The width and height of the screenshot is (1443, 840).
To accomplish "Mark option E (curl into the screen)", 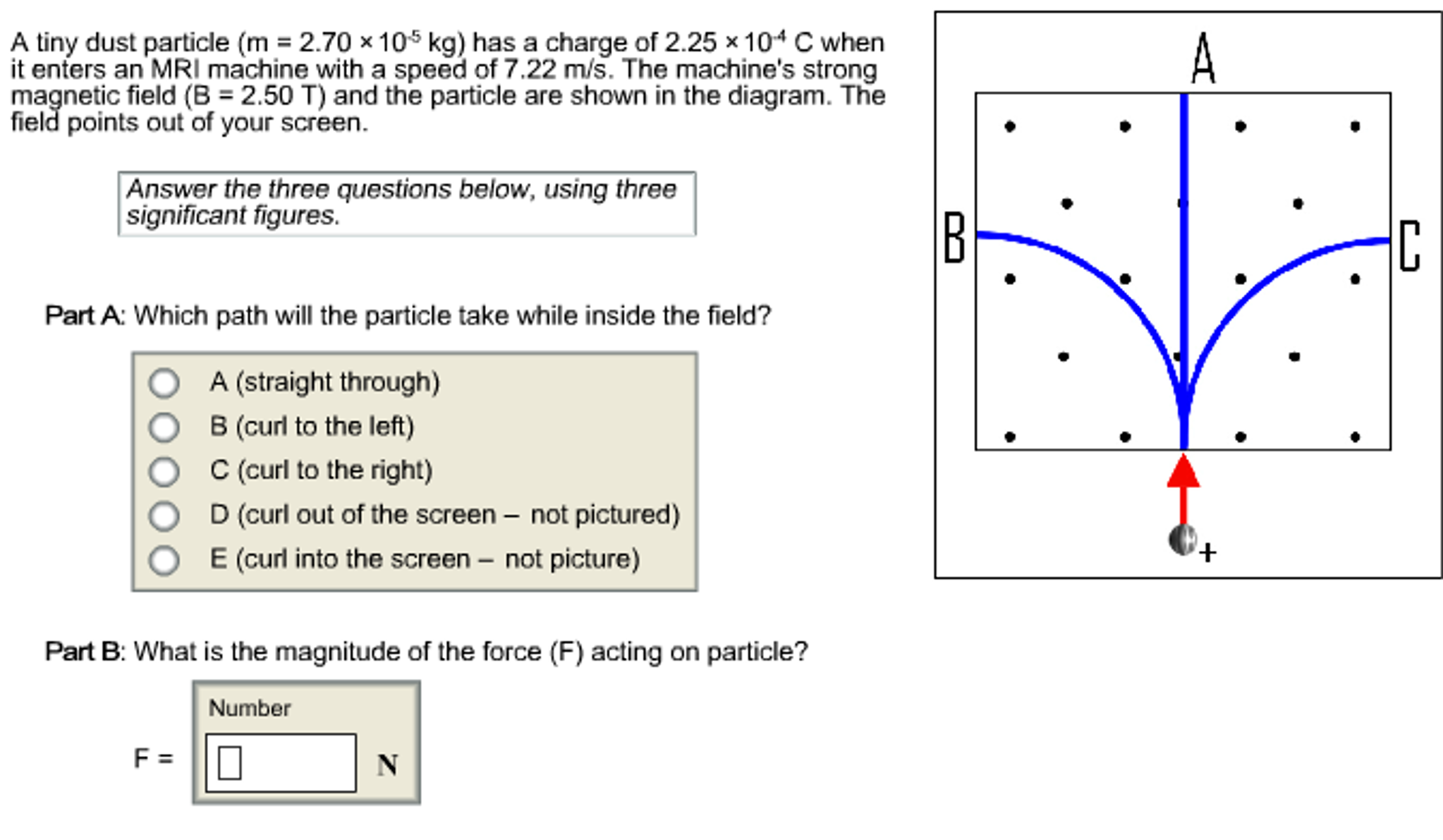I will coord(164,560).
